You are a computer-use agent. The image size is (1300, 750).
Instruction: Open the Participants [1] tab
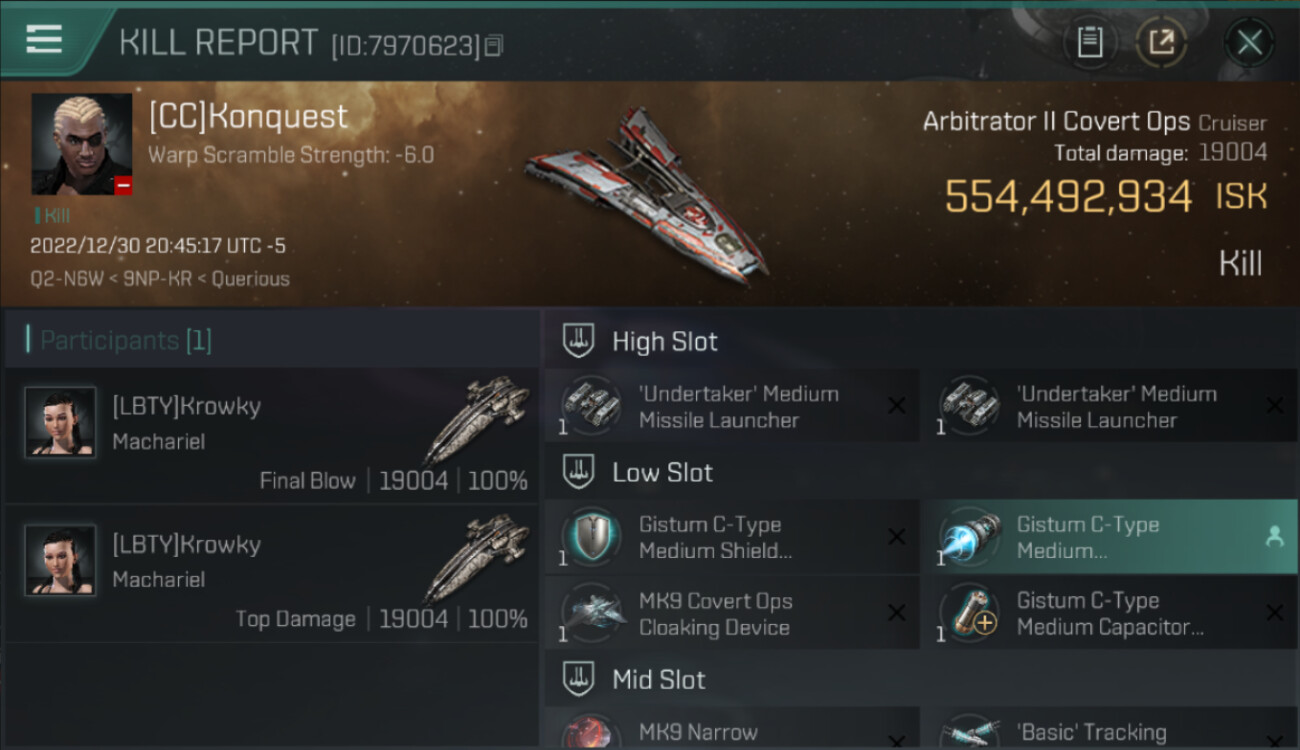pyautogui.click(x=125, y=340)
